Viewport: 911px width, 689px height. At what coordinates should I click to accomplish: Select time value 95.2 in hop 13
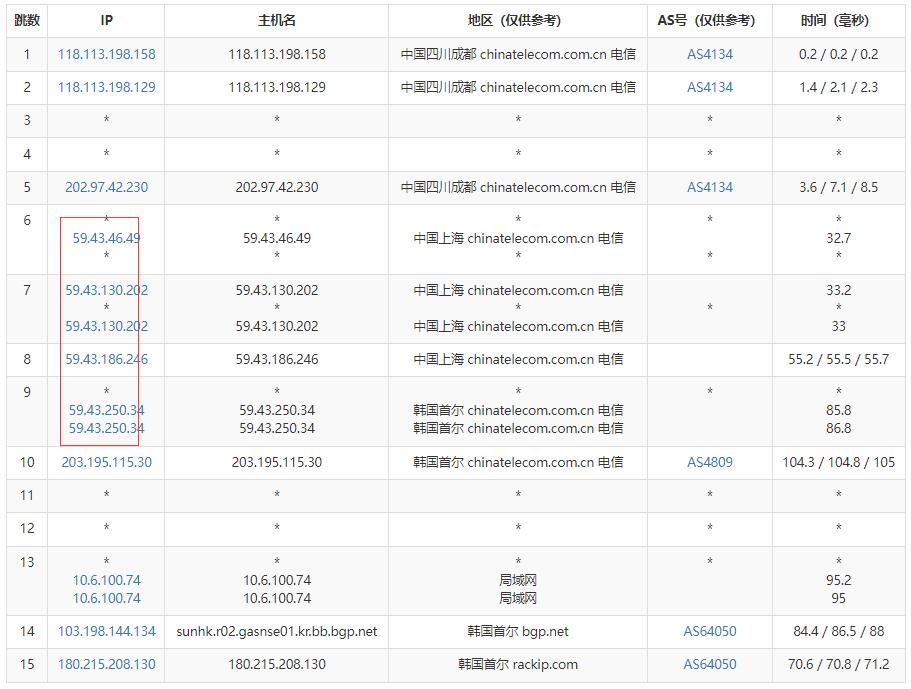[x=838, y=580]
